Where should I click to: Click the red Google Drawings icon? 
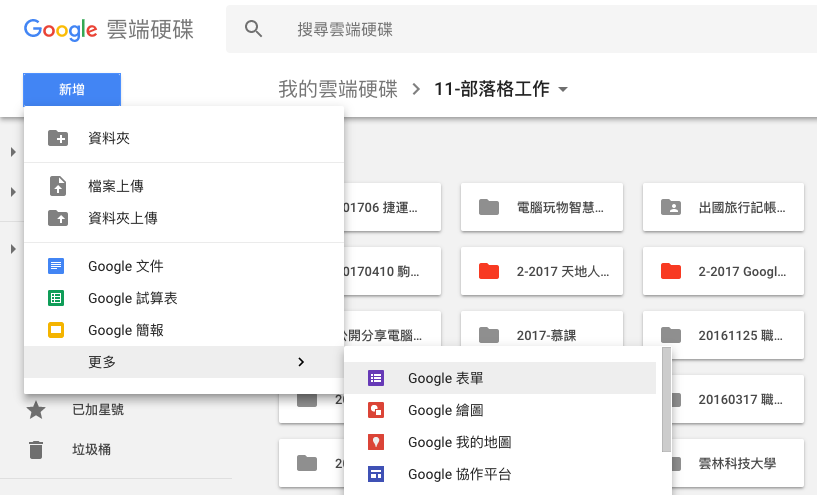click(x=376, y=410)
